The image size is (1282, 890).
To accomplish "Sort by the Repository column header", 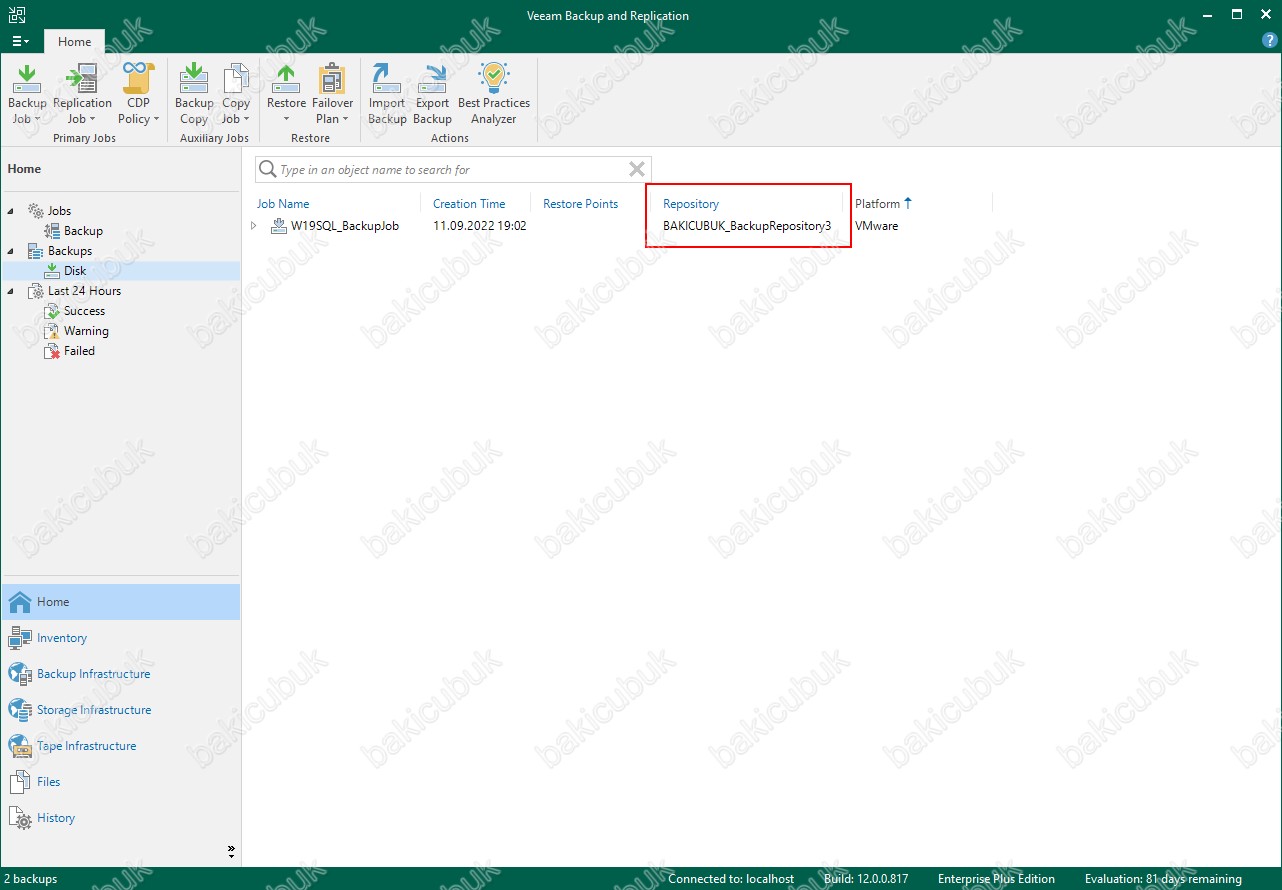I will tap(691, 204).
